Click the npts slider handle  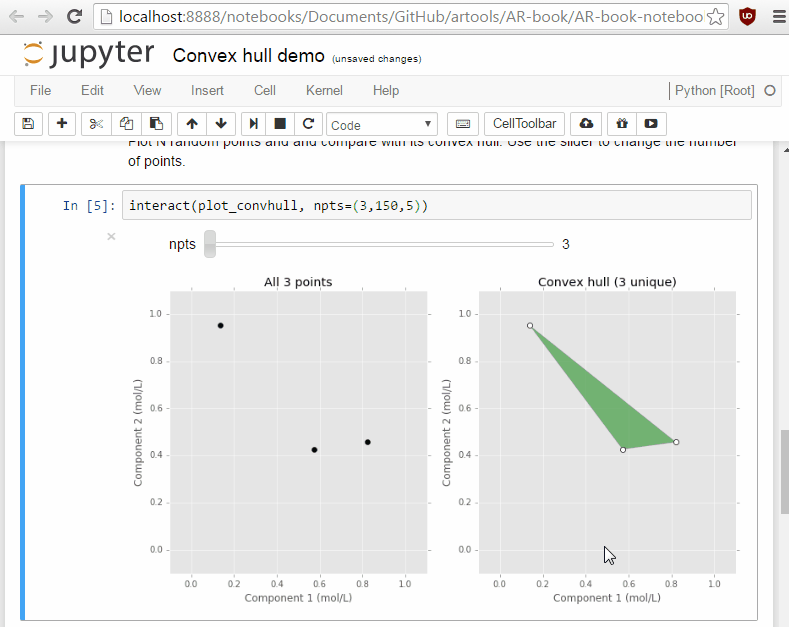[x=210, y=244]
